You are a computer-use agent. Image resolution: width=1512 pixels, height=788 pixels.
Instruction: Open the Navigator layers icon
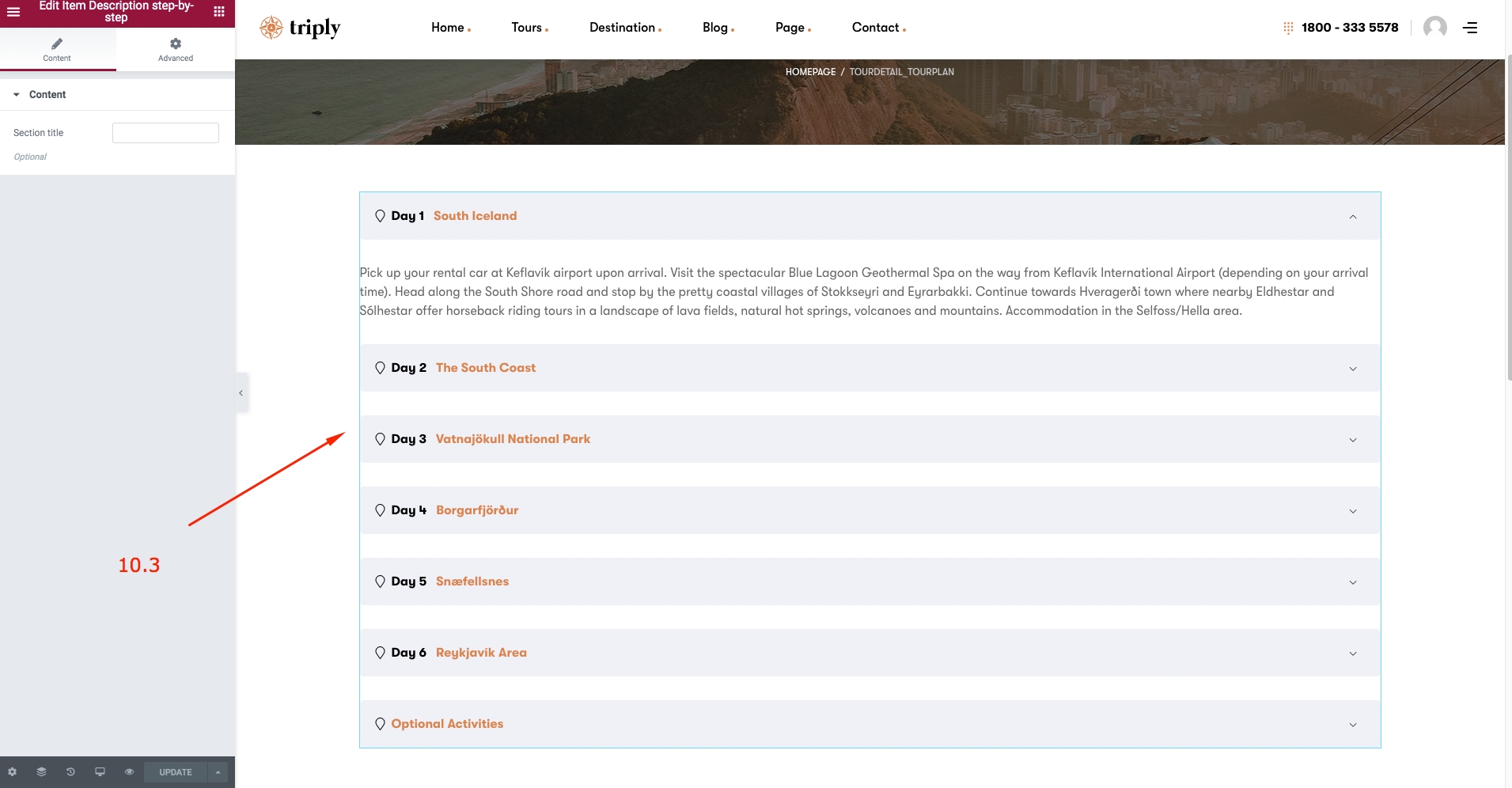(x=41, y=772)
